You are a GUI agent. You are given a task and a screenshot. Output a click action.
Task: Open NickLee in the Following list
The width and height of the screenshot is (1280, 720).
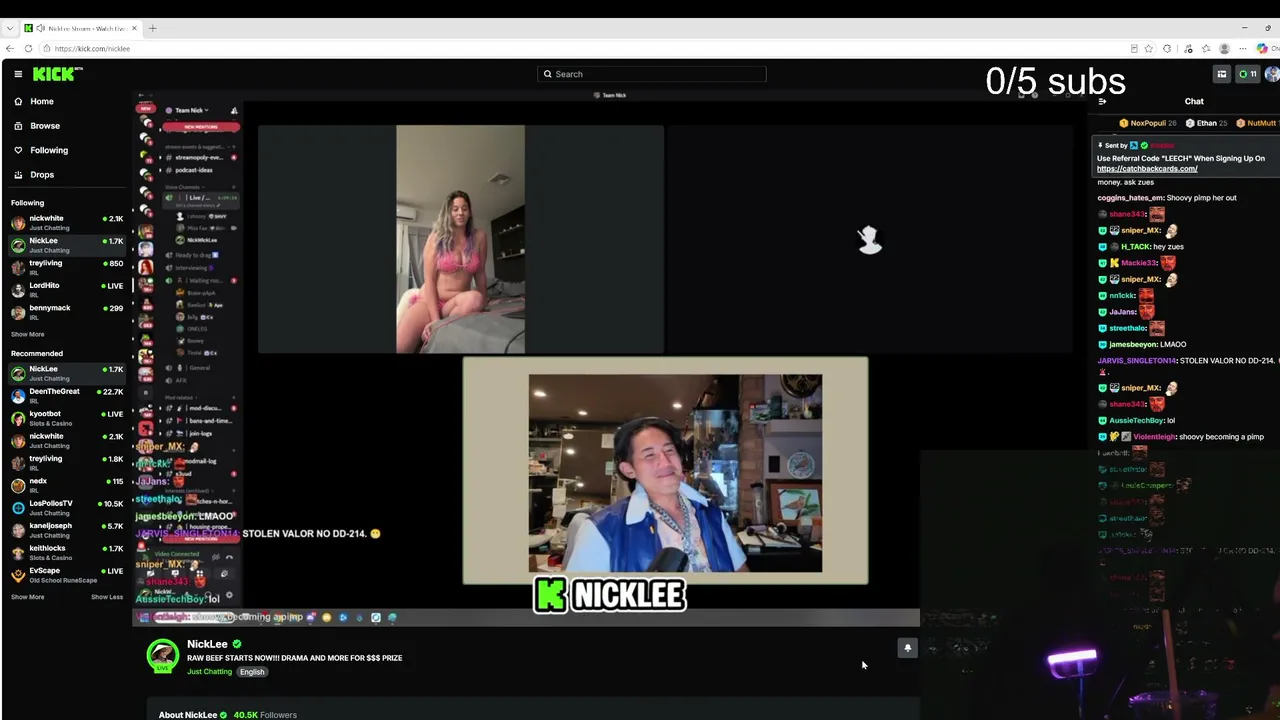[x=68, y=245]
